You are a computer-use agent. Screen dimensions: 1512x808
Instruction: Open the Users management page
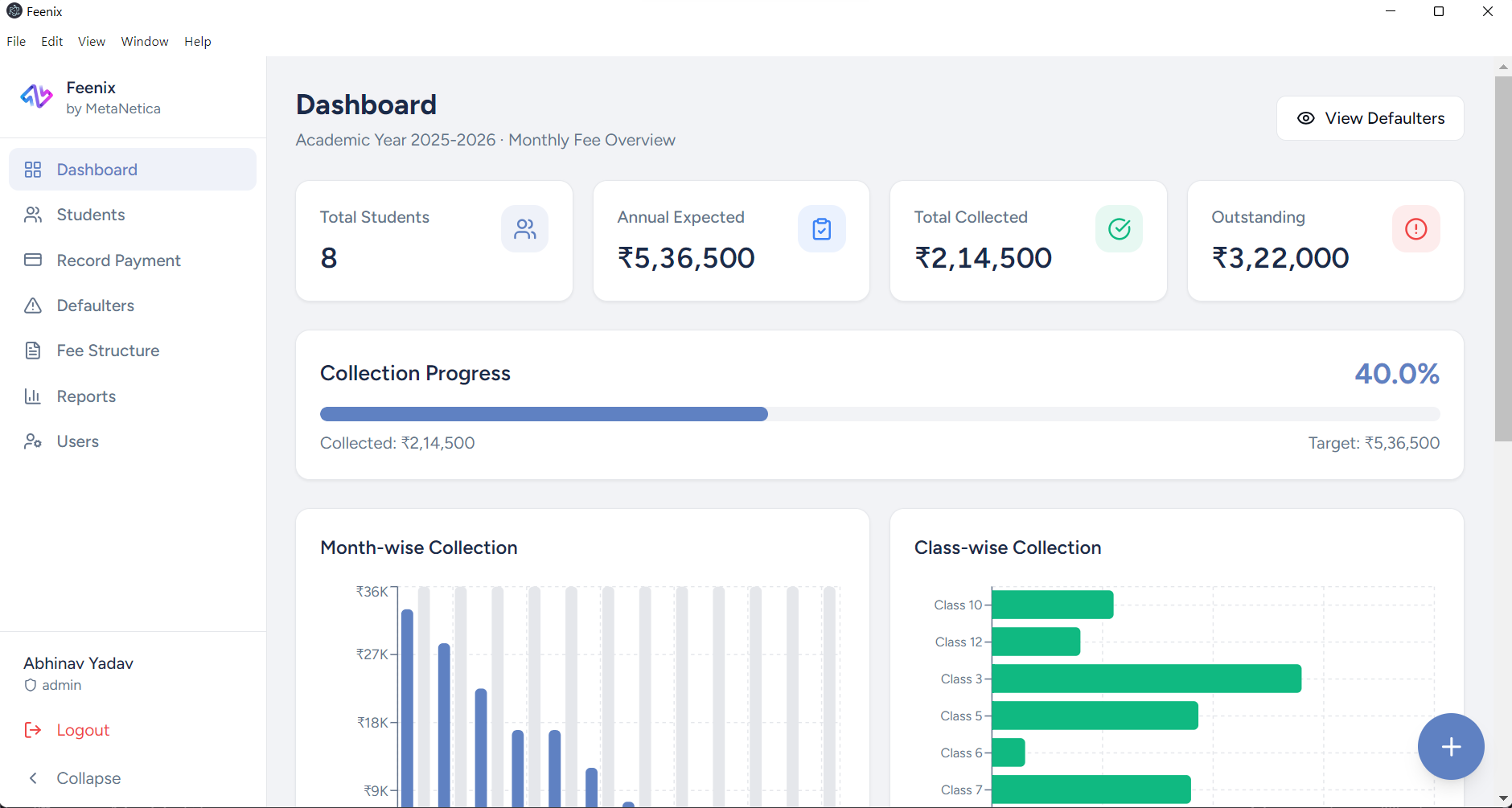pyautogui.click(x=133, y=441)
